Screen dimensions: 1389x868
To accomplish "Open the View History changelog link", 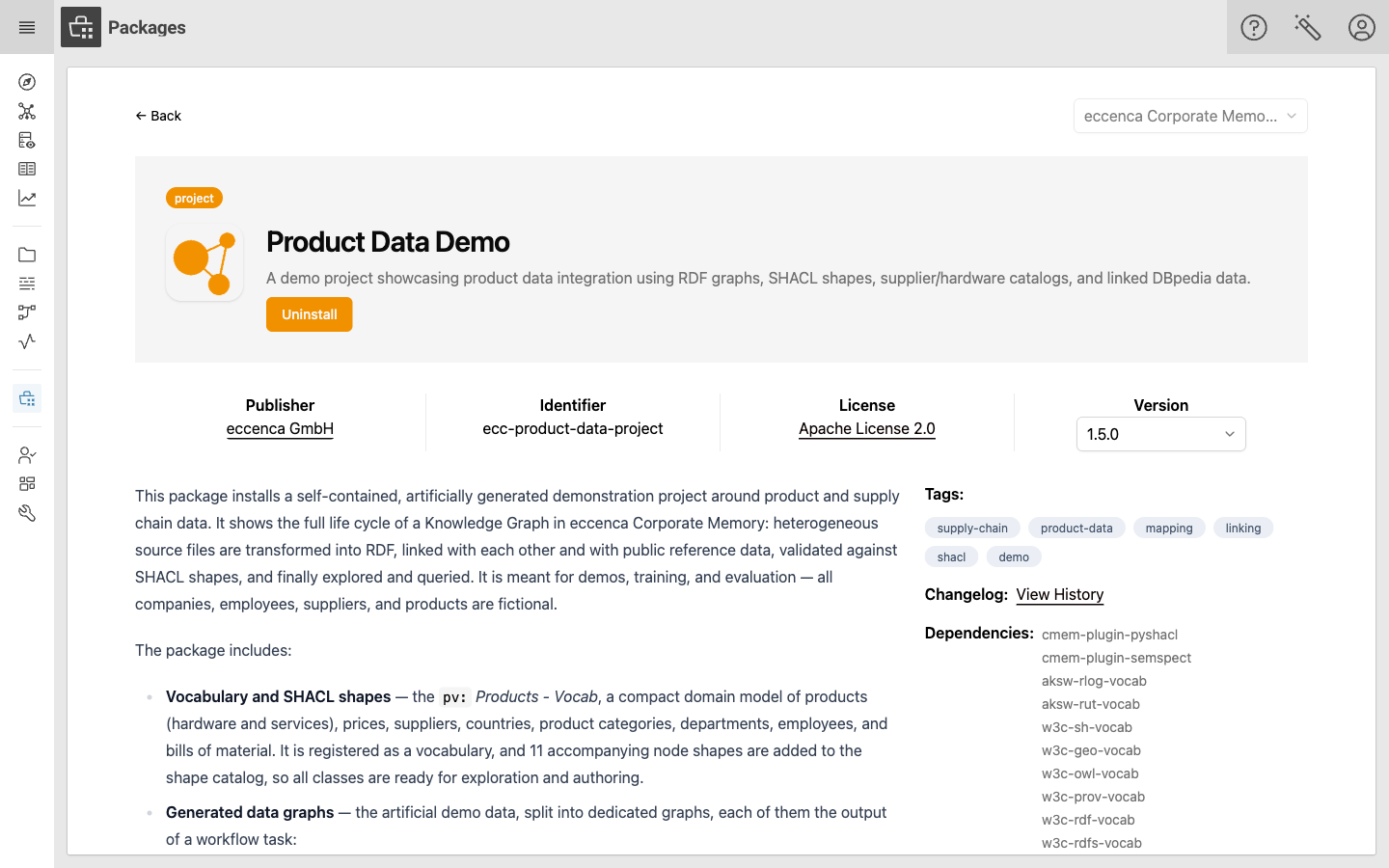I will click(x=1060, y=594).
